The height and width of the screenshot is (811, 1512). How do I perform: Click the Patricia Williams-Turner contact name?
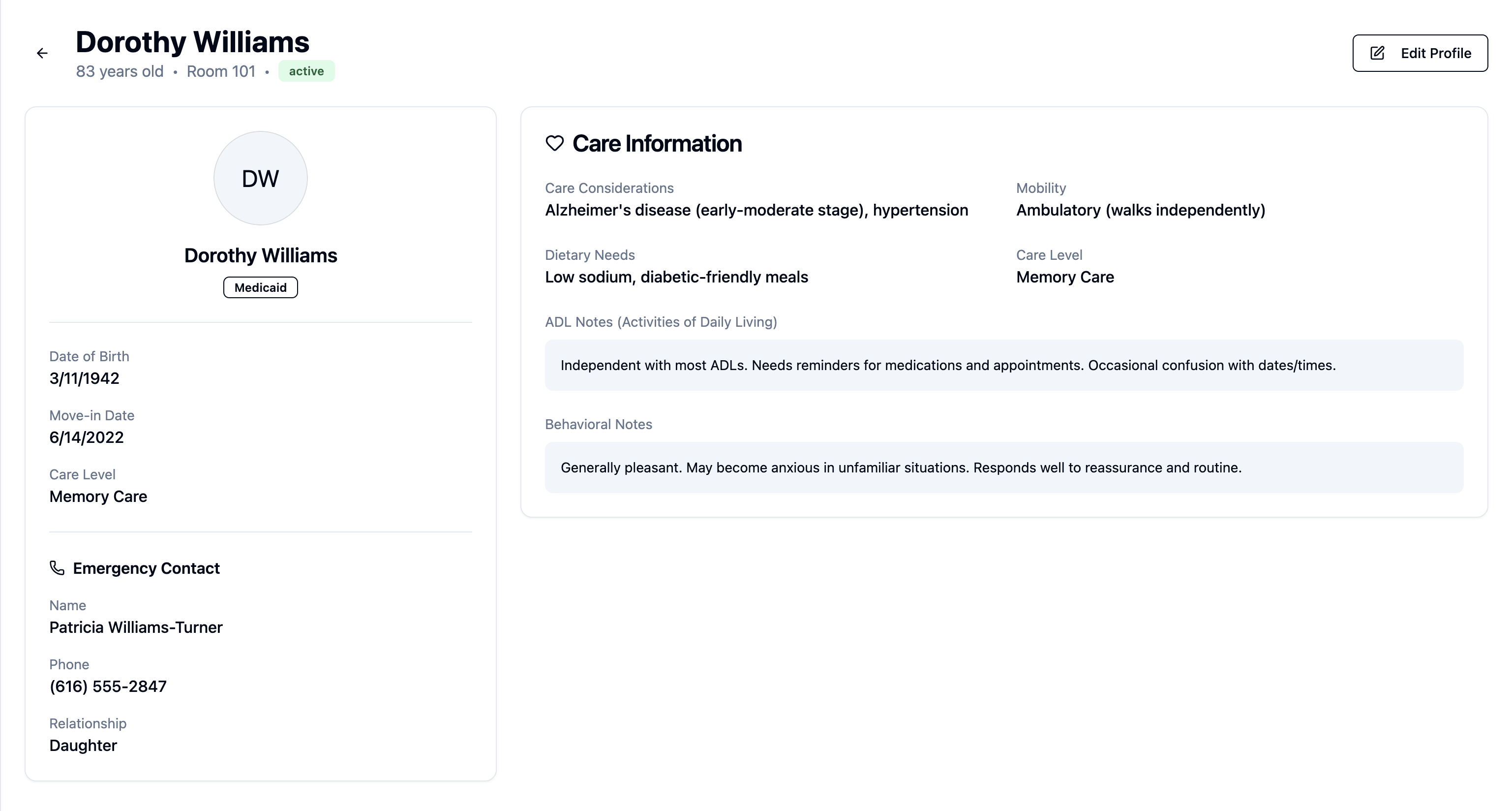(136, 627)
